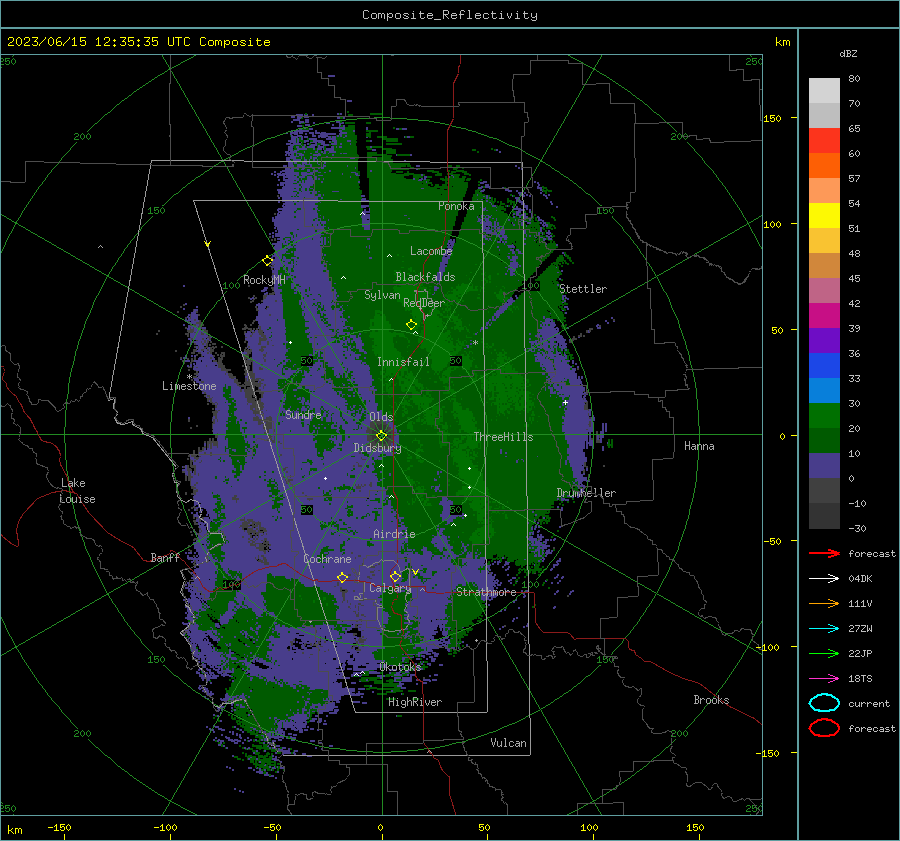
Task: Click the slate indigo dBZ swatch
Action: coord(824,466)
